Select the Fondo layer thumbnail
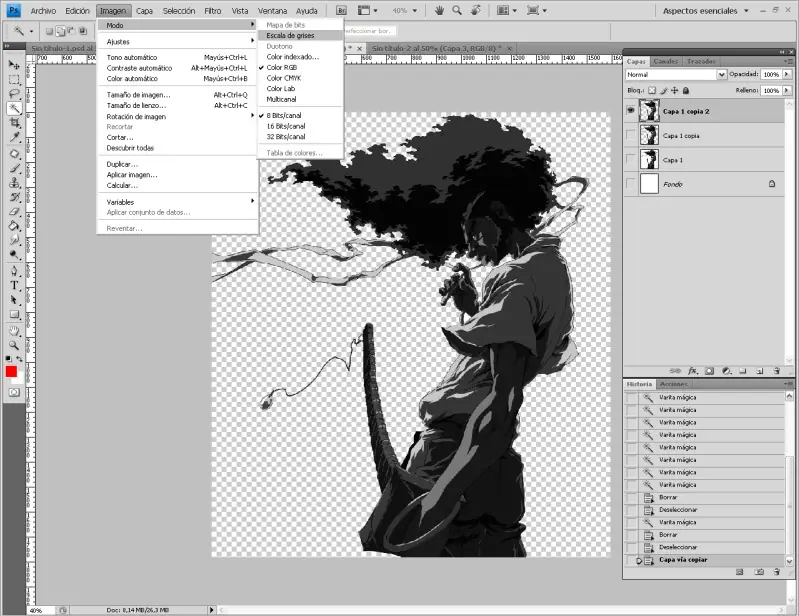Image resolution: width=799 pixels, height=616 pixels. pos(649,183)
